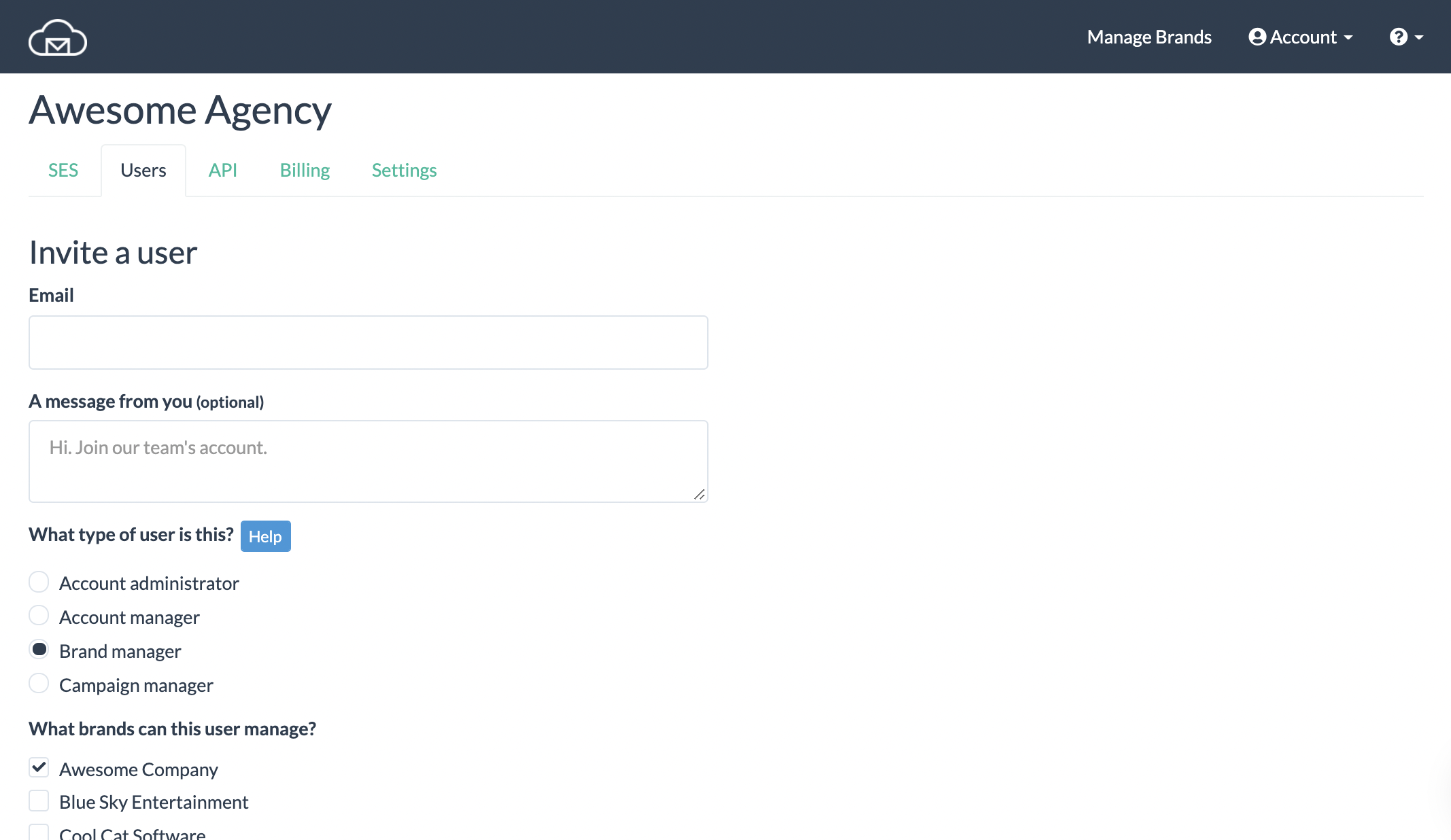Click the optional message text area
This screenshot has width=1451, height=840.
point(367,461)
